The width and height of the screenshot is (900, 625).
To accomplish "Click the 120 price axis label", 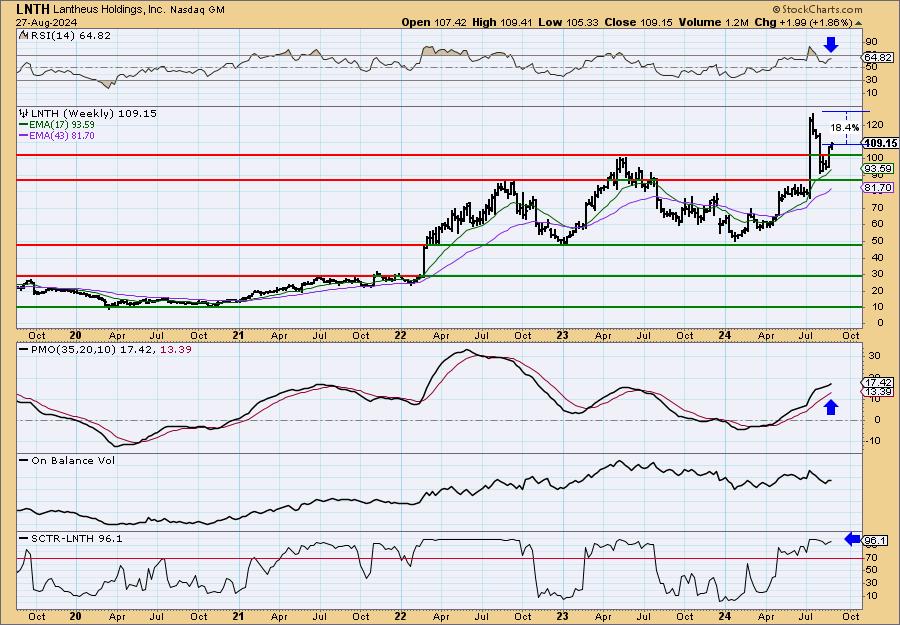I will (875, 125).
